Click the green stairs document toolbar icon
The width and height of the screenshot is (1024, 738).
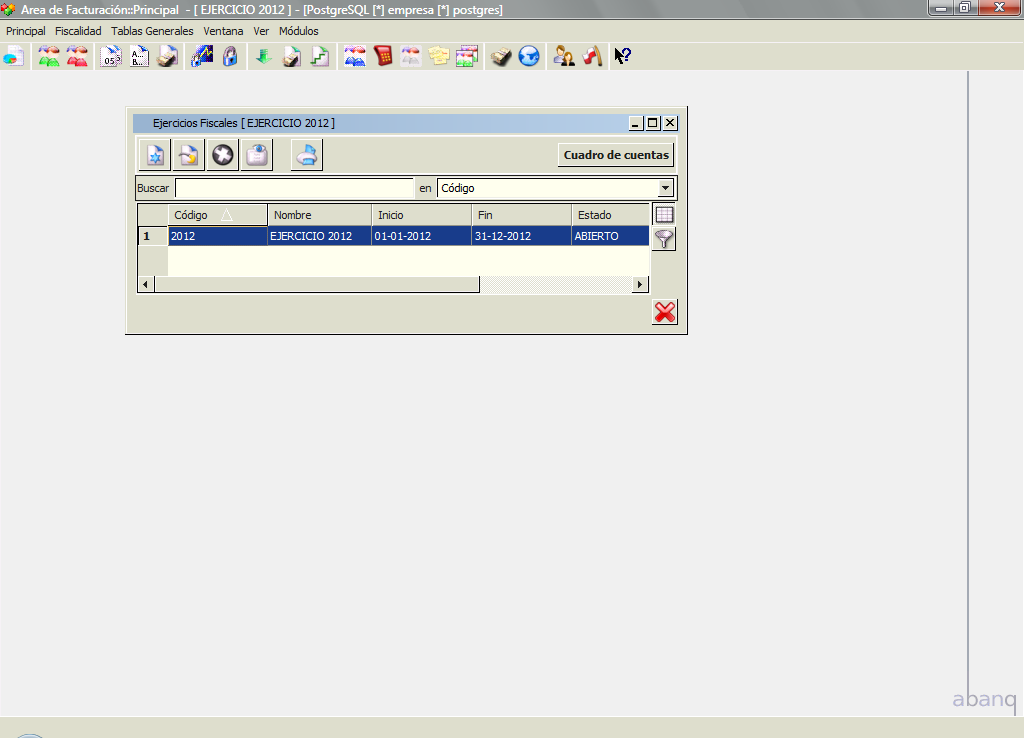coord(320,56)
